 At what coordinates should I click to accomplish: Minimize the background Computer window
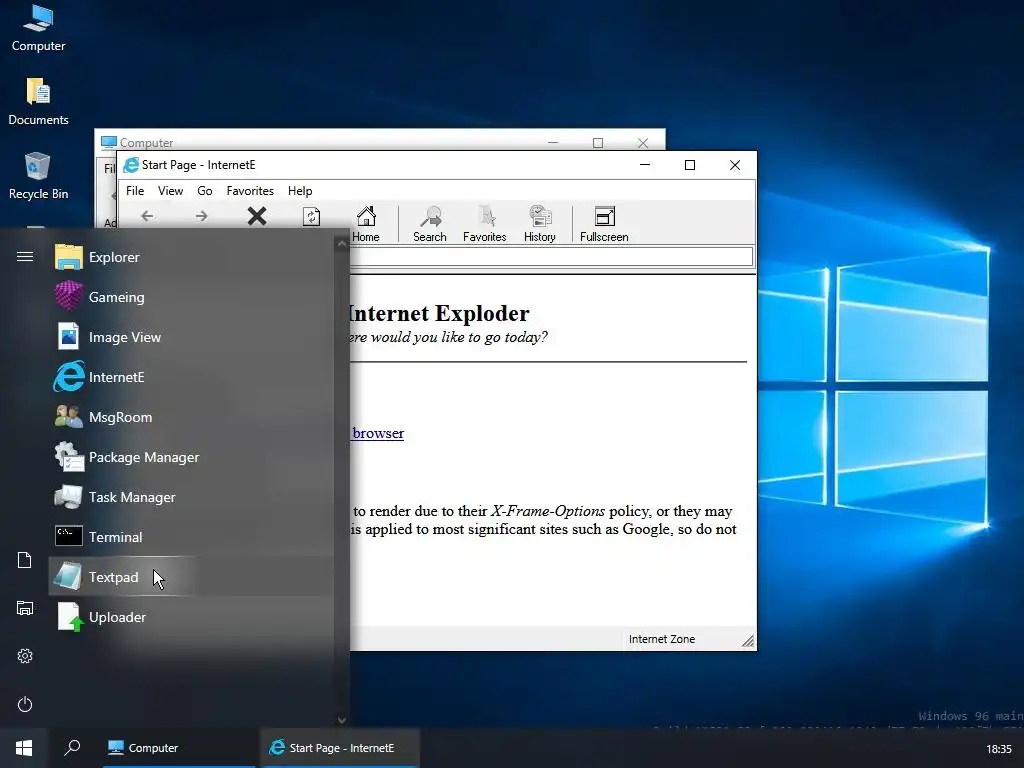click(x=553, y=143)
